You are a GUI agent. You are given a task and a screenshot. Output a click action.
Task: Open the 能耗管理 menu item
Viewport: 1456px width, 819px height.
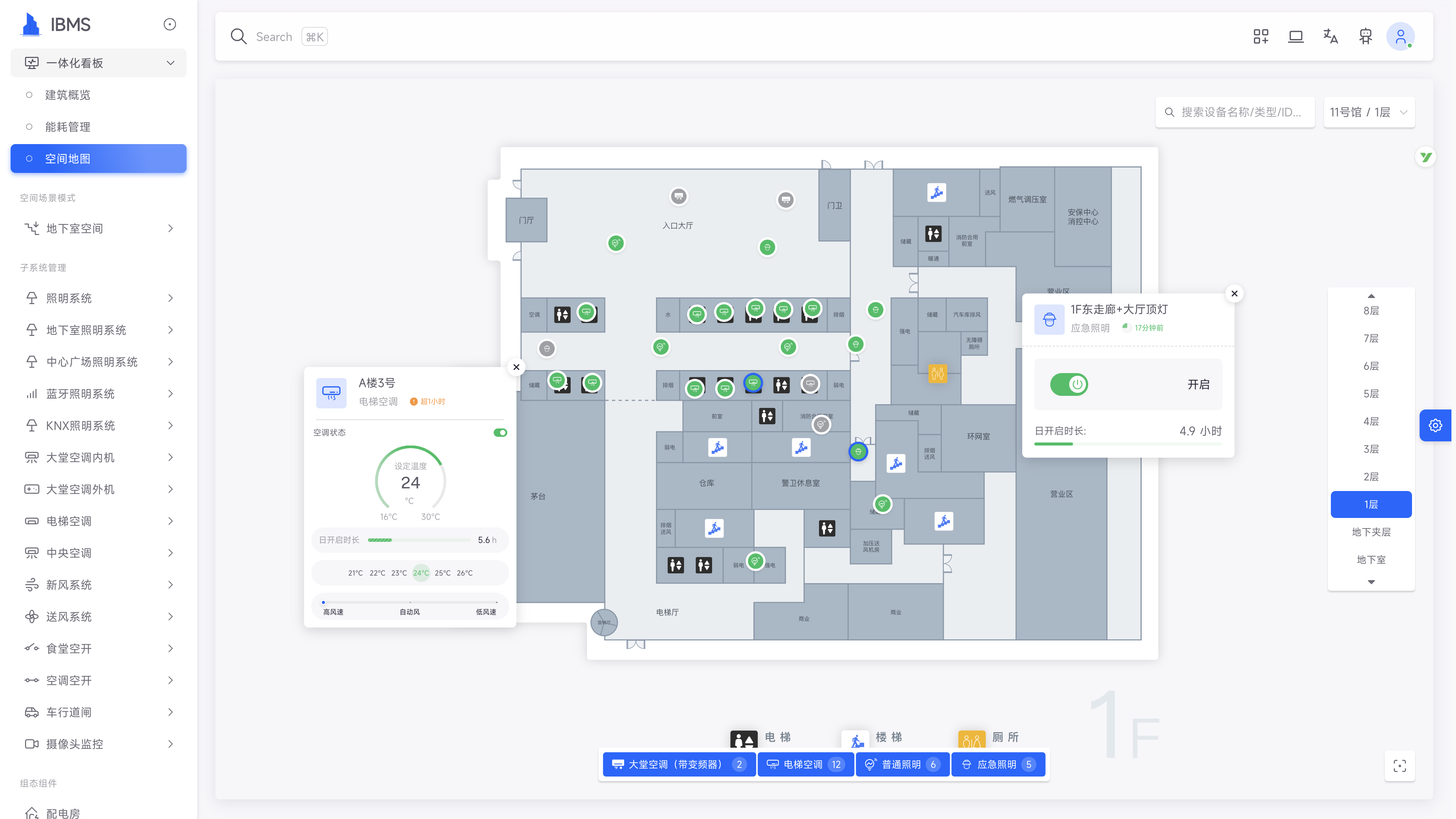click(x=68, y=127)
